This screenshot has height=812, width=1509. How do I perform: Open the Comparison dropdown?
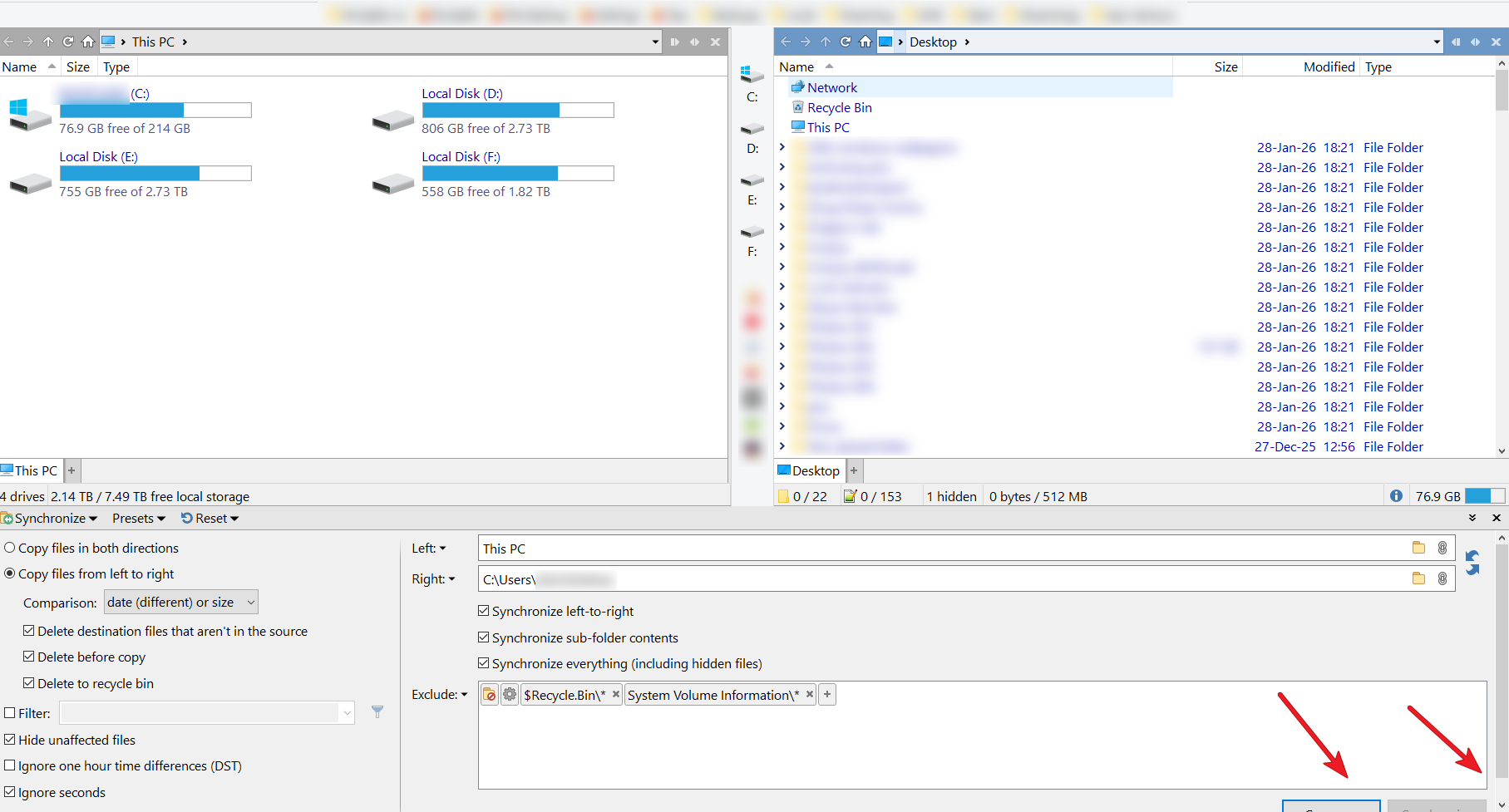coord(180,602)
